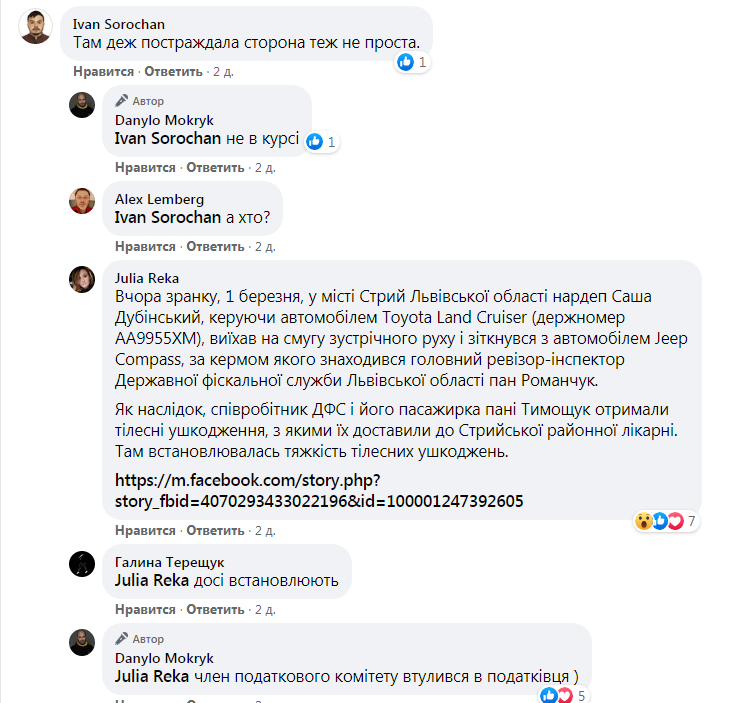Click Danylo Mokryk's avatar on last comment
Screen dimensions: 747x703
[82, 643]
